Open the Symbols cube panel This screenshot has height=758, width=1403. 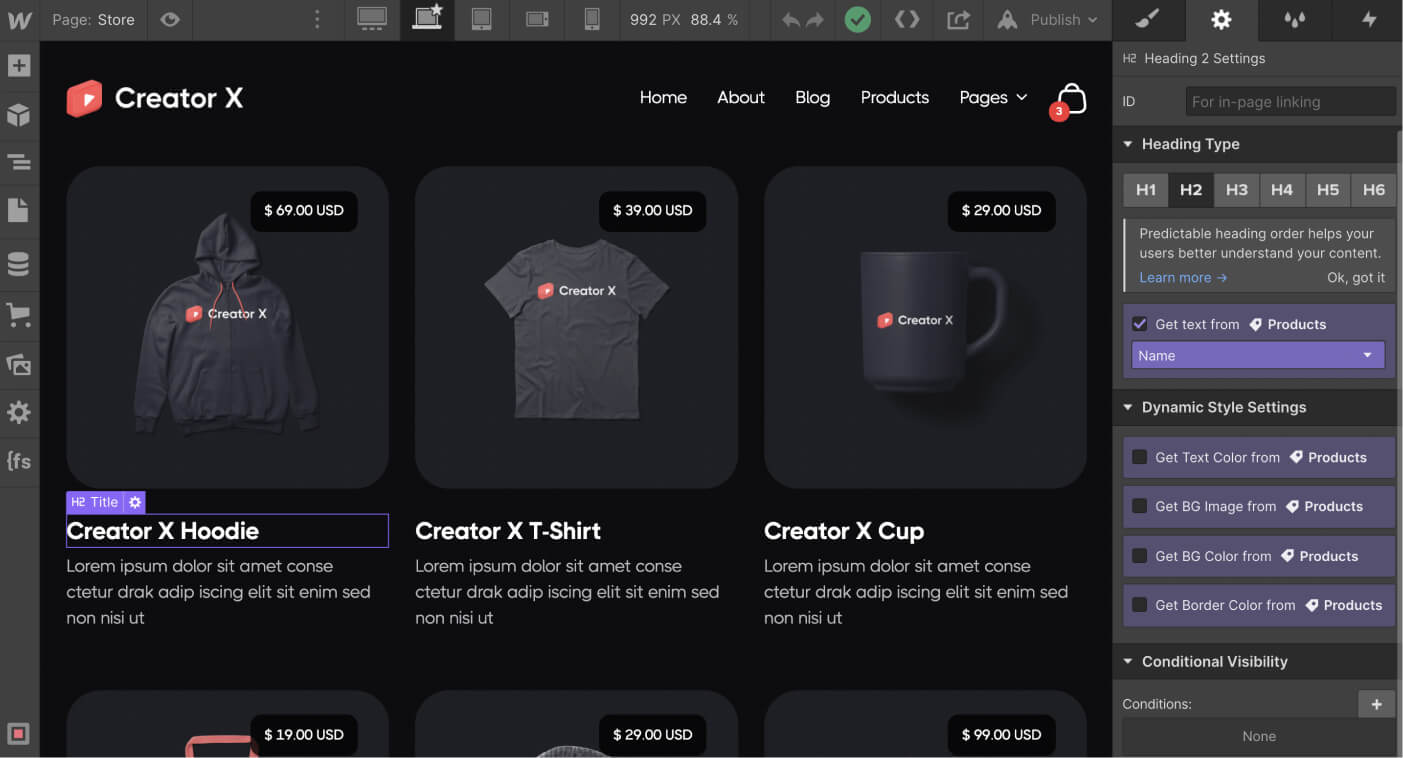coord(19,115)
